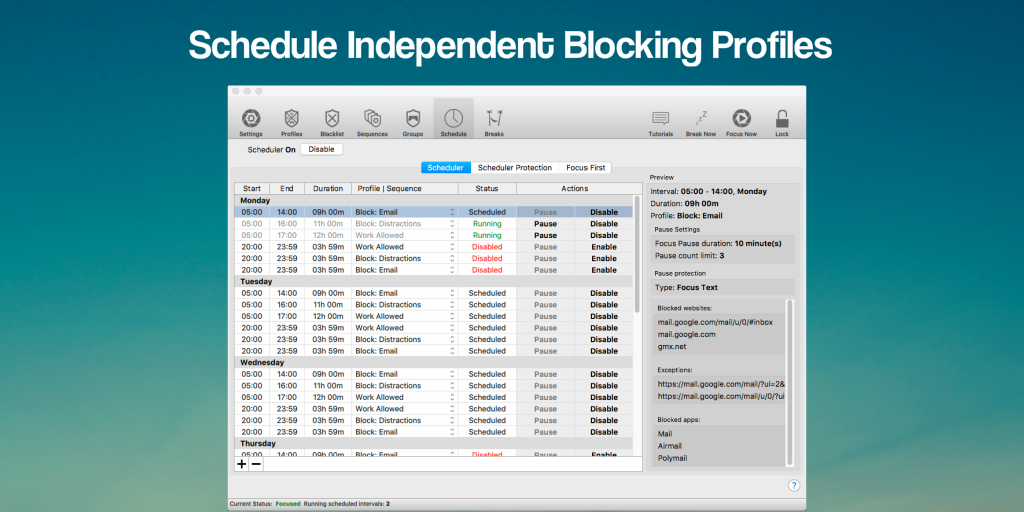Open profile dropdown for Wednesday 05:00–17:00 Work Allowed
1024x512 pixels.
(x=452, y=397)
